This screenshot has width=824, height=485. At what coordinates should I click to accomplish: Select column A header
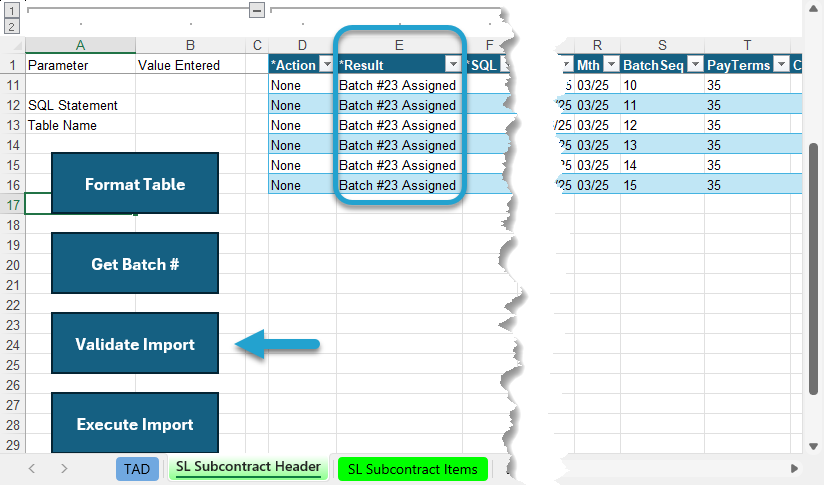[80, 45]
